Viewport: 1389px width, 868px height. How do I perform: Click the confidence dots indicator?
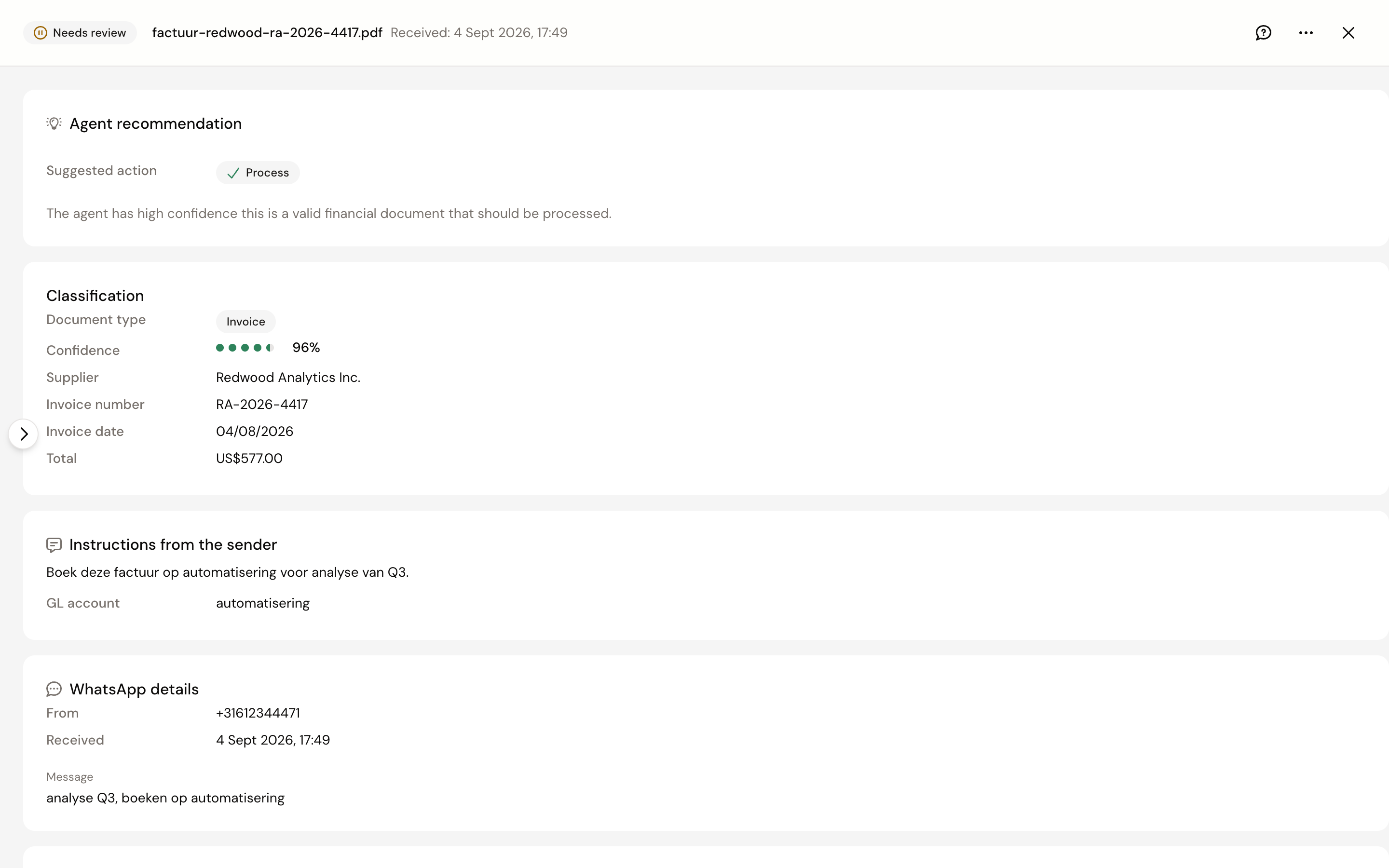click(x=245, y=347)
